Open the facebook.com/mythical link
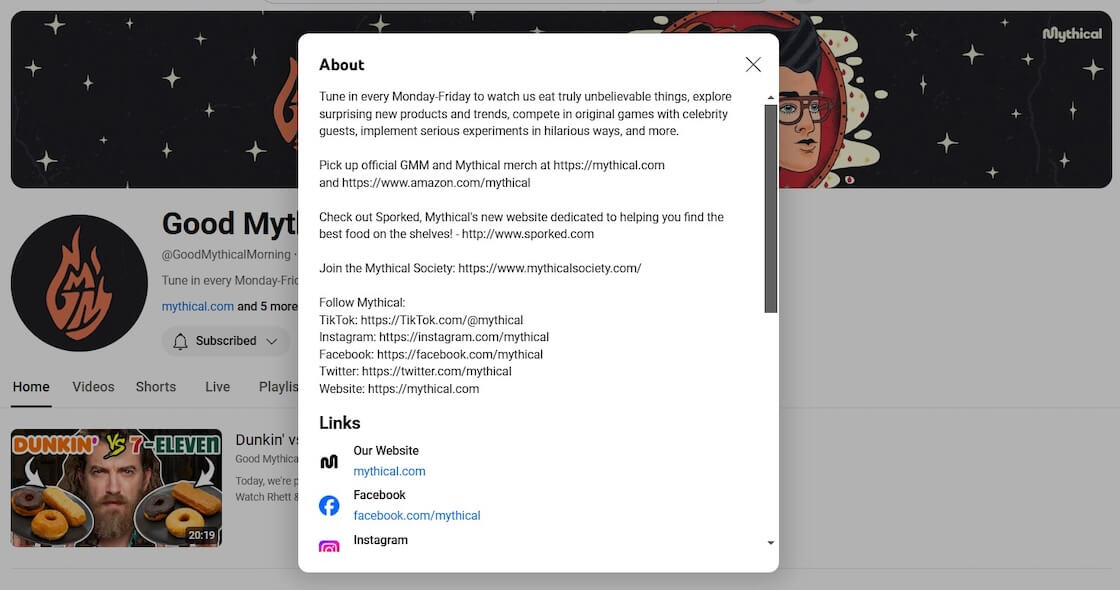Image resolution: width=1120 pixels, height=590 pixels. point(417,515)
